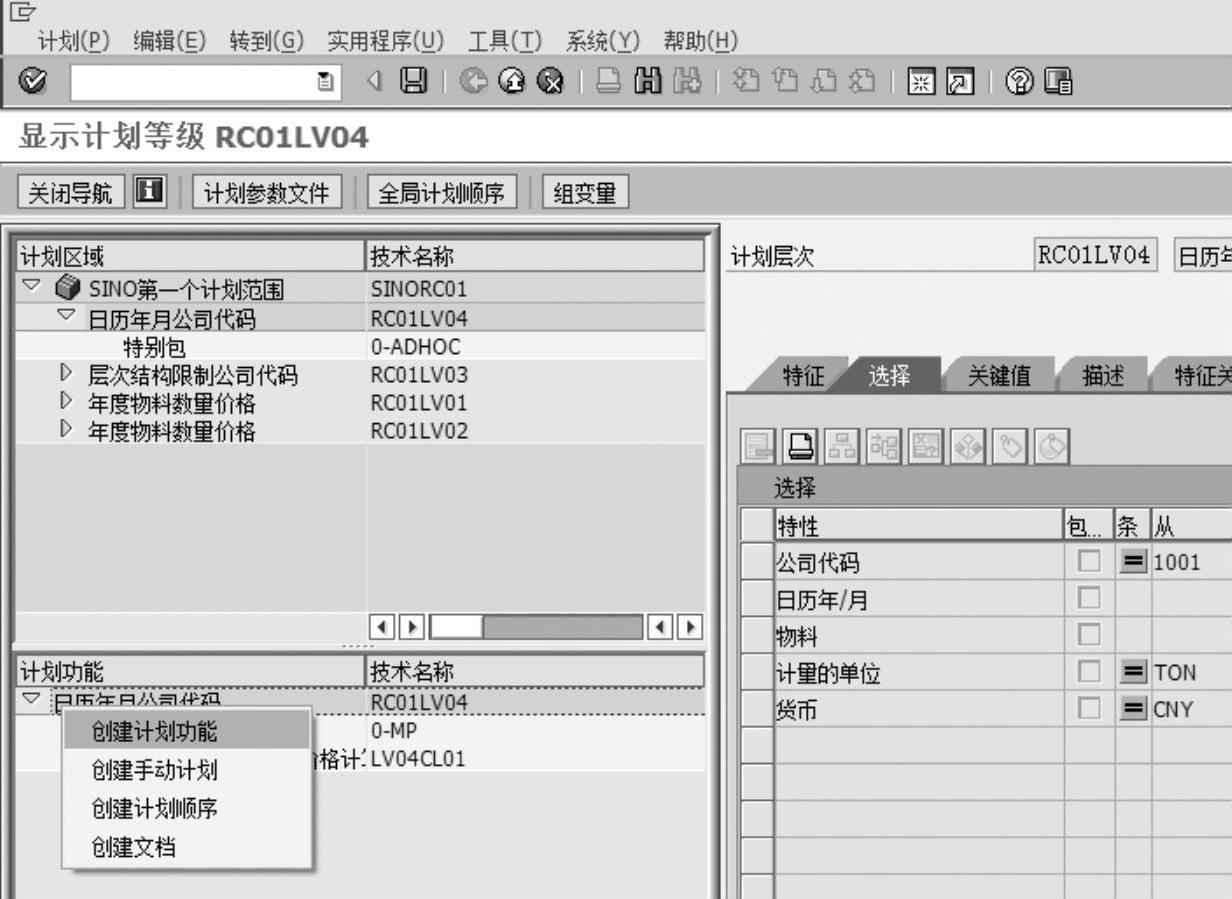1232x899 pixels.
Task: Click the Next Page icon
Action: pyautogui.click(x=823, y=81)
